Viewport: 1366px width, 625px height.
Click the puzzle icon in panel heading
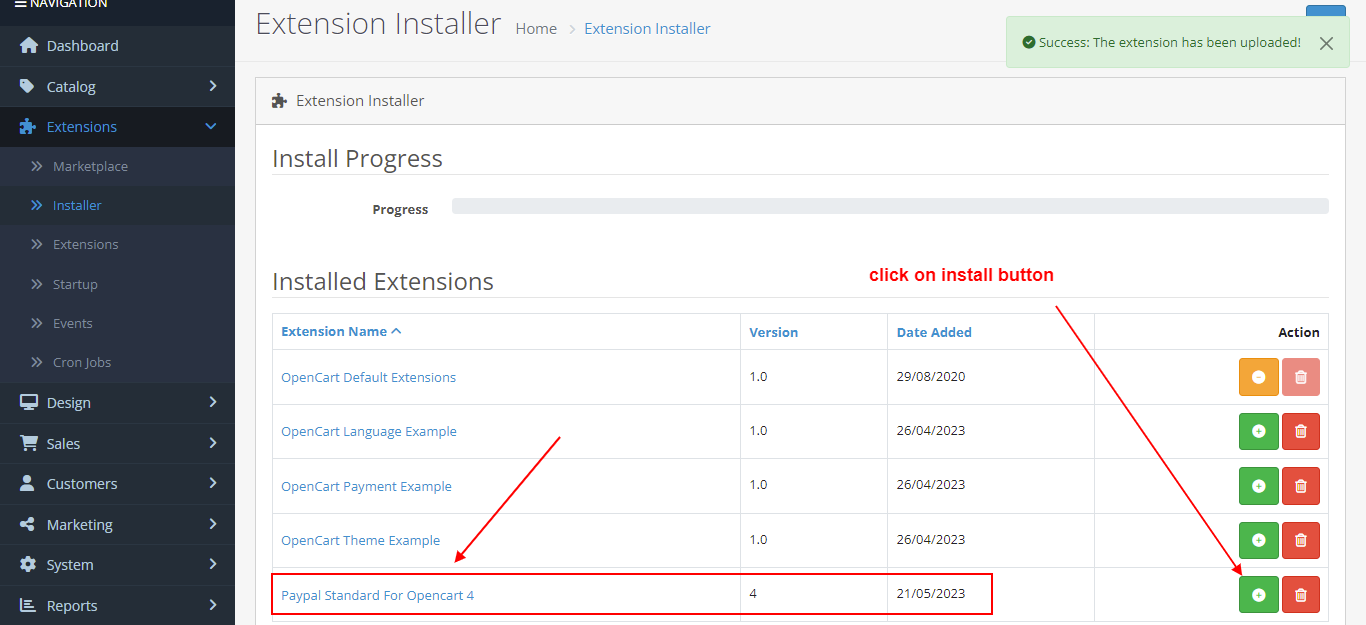click(280, 101)
